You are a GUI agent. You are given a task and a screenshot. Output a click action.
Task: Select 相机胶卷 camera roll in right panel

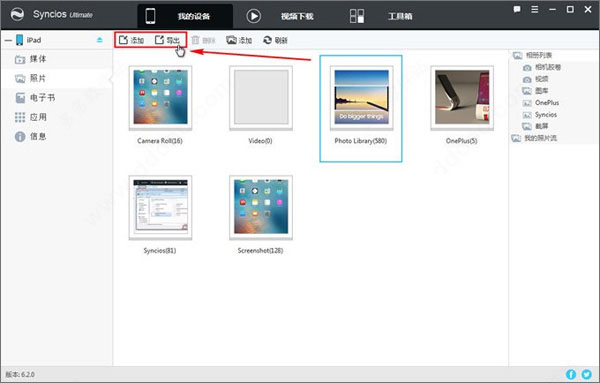[x=542, y=67]
